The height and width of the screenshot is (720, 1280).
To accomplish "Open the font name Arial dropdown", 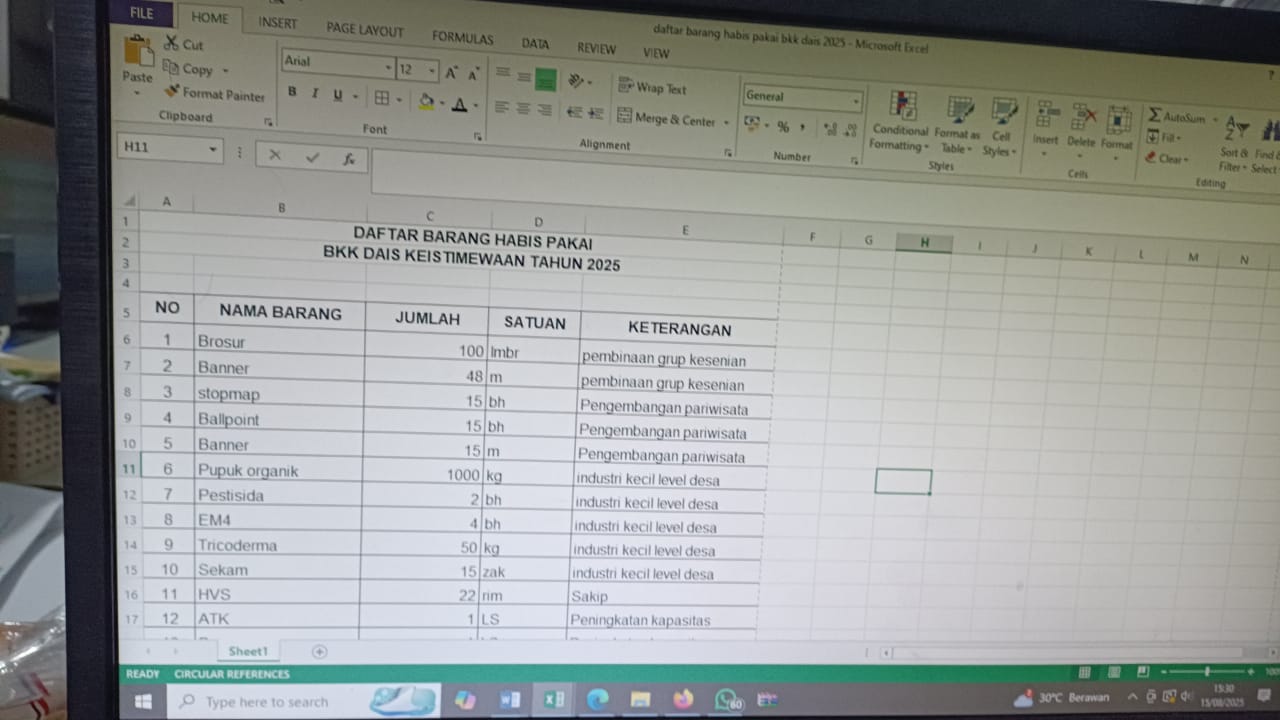I will click(389, 67).
